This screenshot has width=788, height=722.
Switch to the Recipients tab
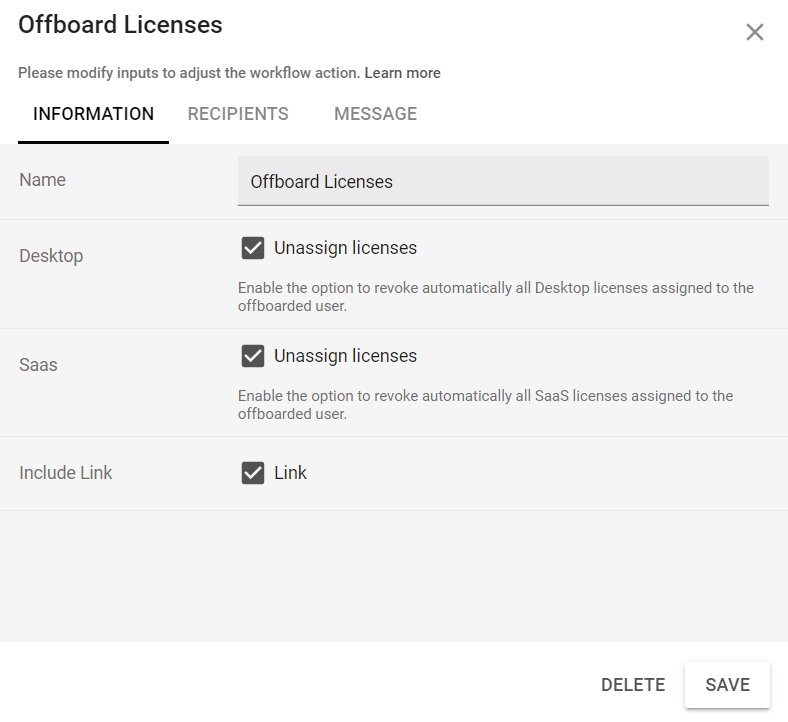238,114
